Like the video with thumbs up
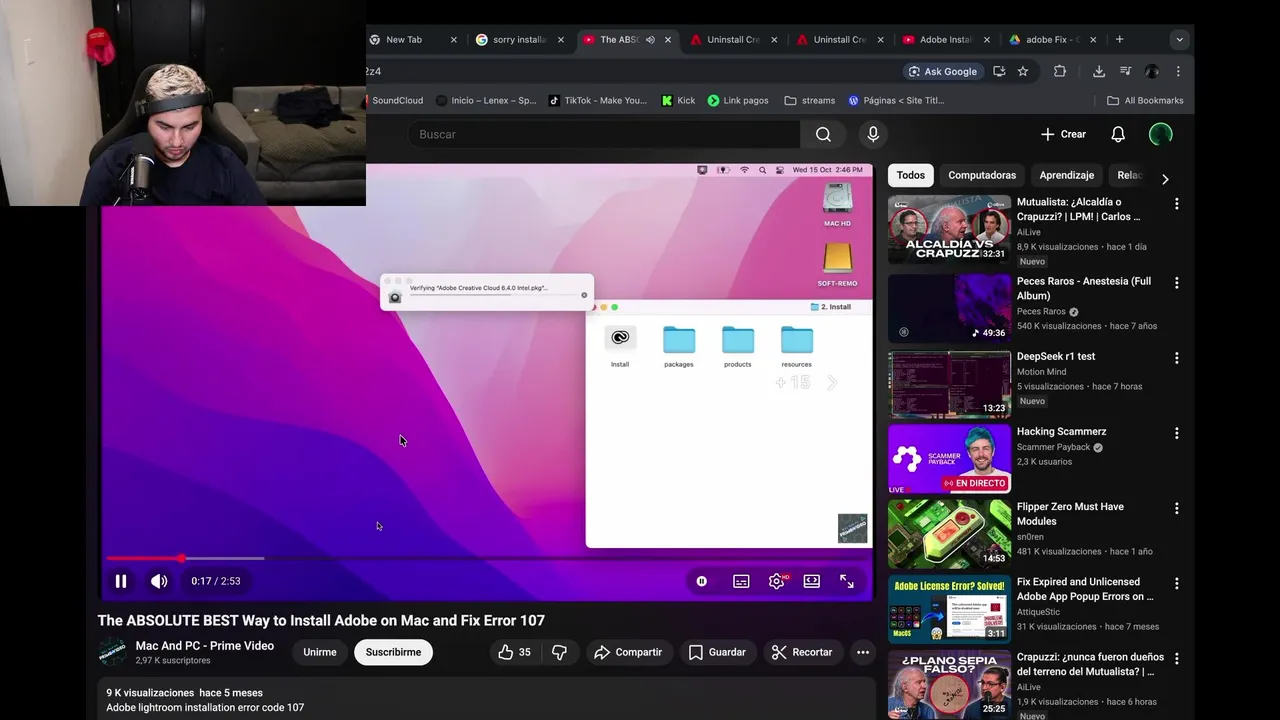1280x720 pixels. pos(515,652)
